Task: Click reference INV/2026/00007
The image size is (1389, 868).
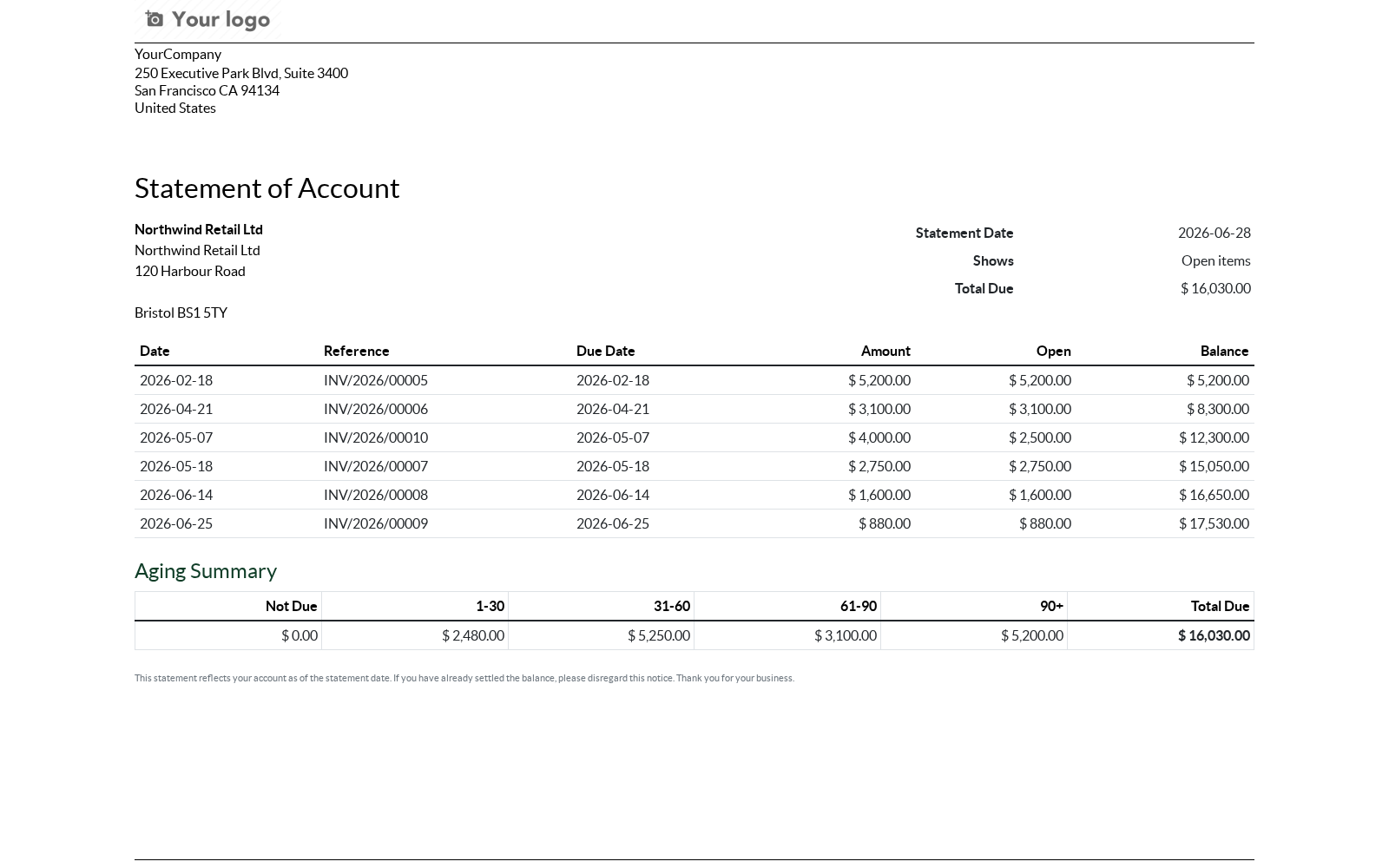Action: (376, 466)
